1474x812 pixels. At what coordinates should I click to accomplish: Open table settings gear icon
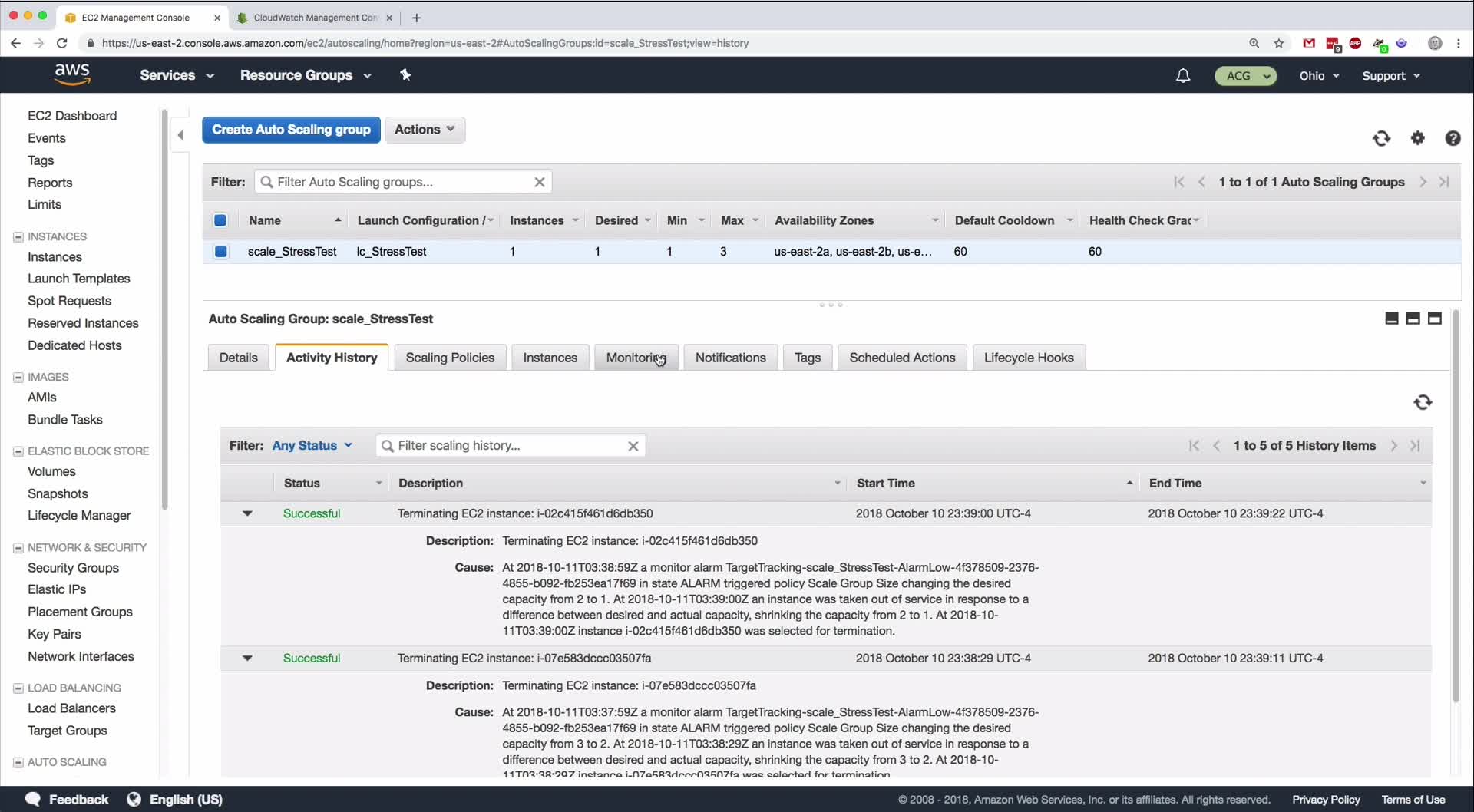pyautogui.click(x=1417, y=138)
